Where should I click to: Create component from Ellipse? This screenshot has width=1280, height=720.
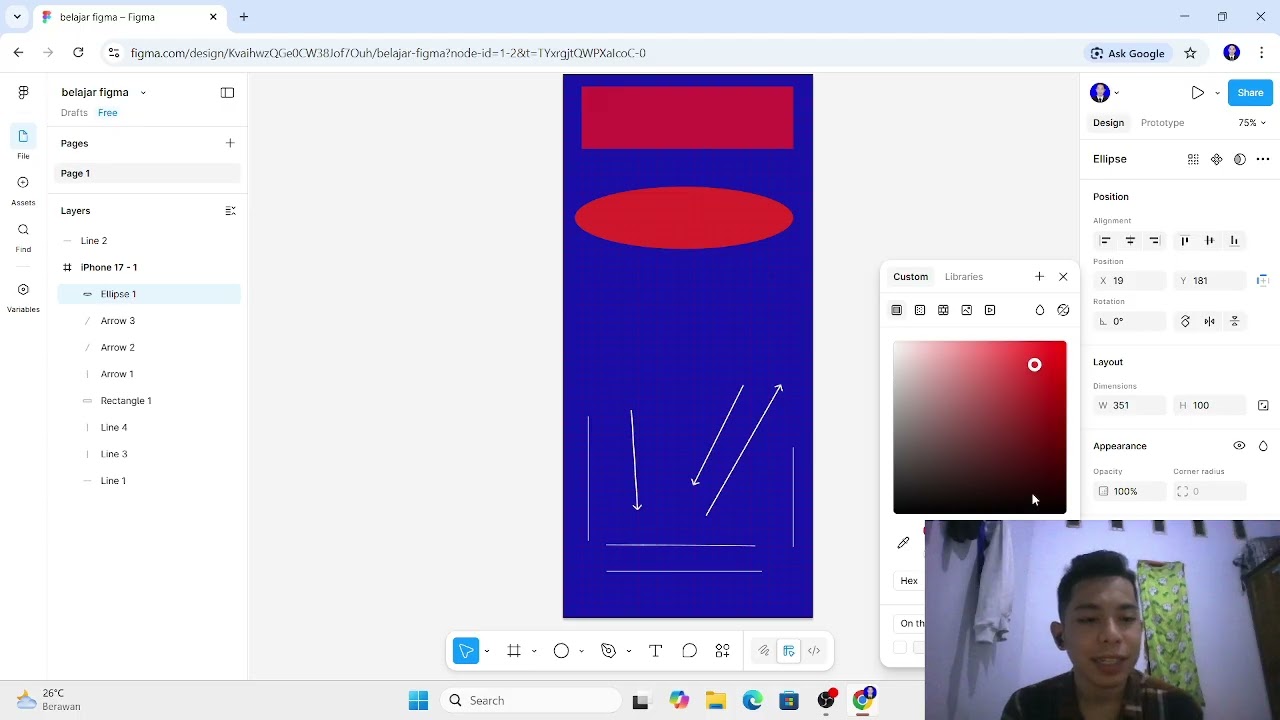coord(1216,159)
